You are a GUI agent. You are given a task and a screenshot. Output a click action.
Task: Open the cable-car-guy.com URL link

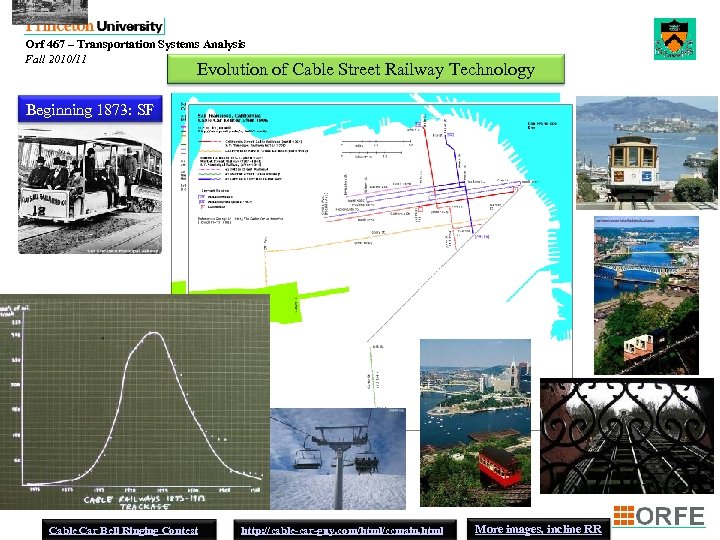click(342, 530)
